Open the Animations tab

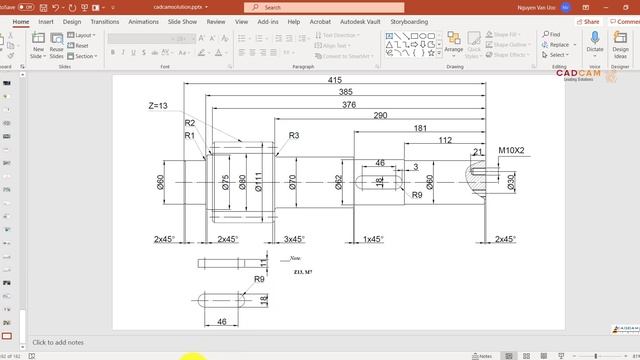[143, 22]
